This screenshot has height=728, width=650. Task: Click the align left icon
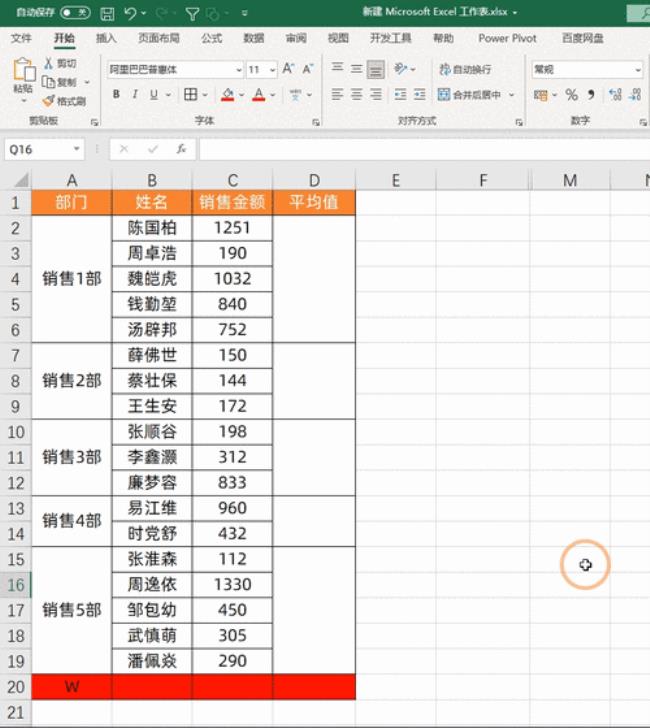[337, 95]
